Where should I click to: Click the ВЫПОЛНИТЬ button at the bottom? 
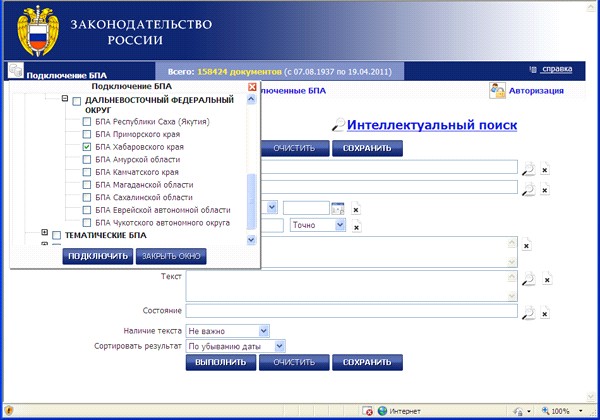pyautogui.click(x=221, y=362)
